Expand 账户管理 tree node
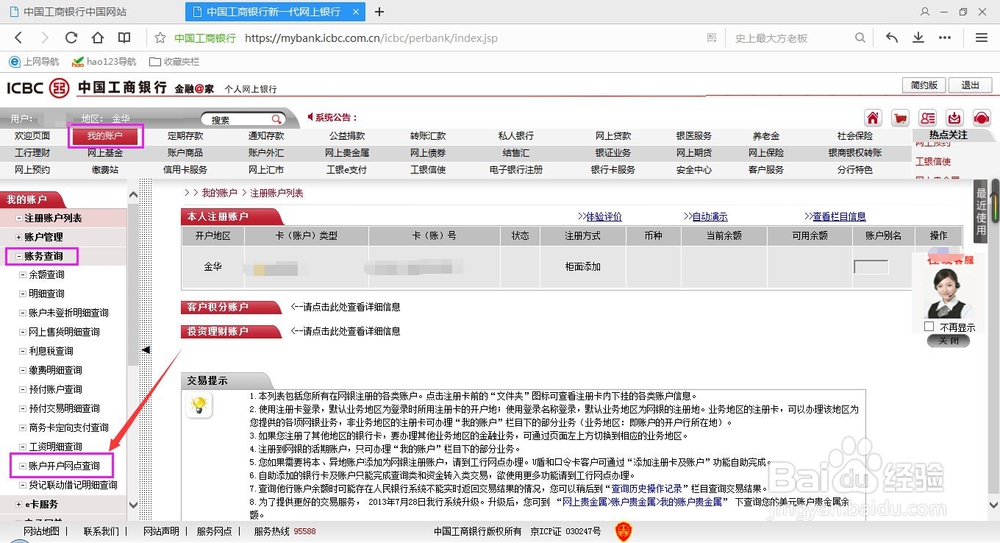The width and height of the screenshot is (1000, 543). coord(18,237)
